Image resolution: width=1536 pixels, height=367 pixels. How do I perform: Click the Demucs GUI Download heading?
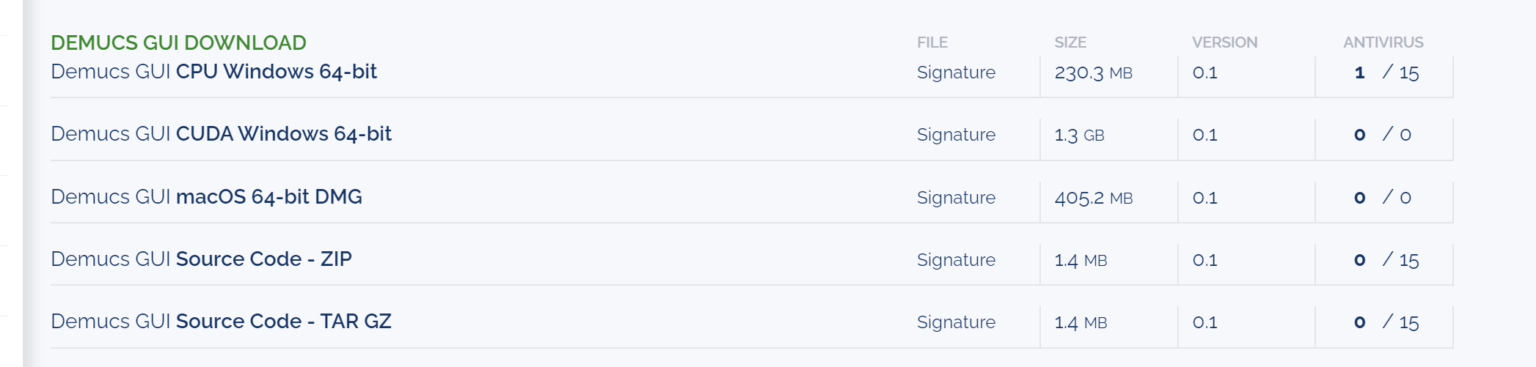pyautogui.click(x=178, y=43)
